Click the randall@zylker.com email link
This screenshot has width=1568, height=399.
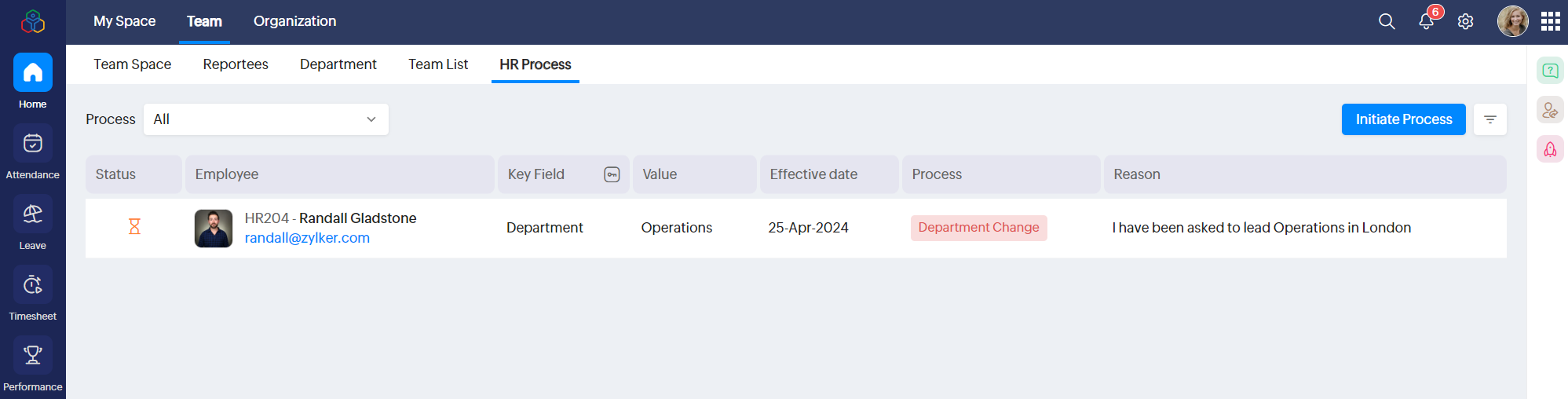307,238
